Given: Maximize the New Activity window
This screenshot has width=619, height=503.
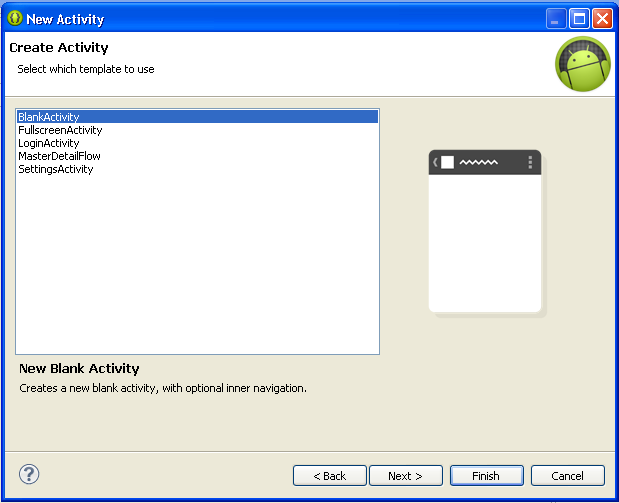Looking at the screenshot, I should click(579, 19).
